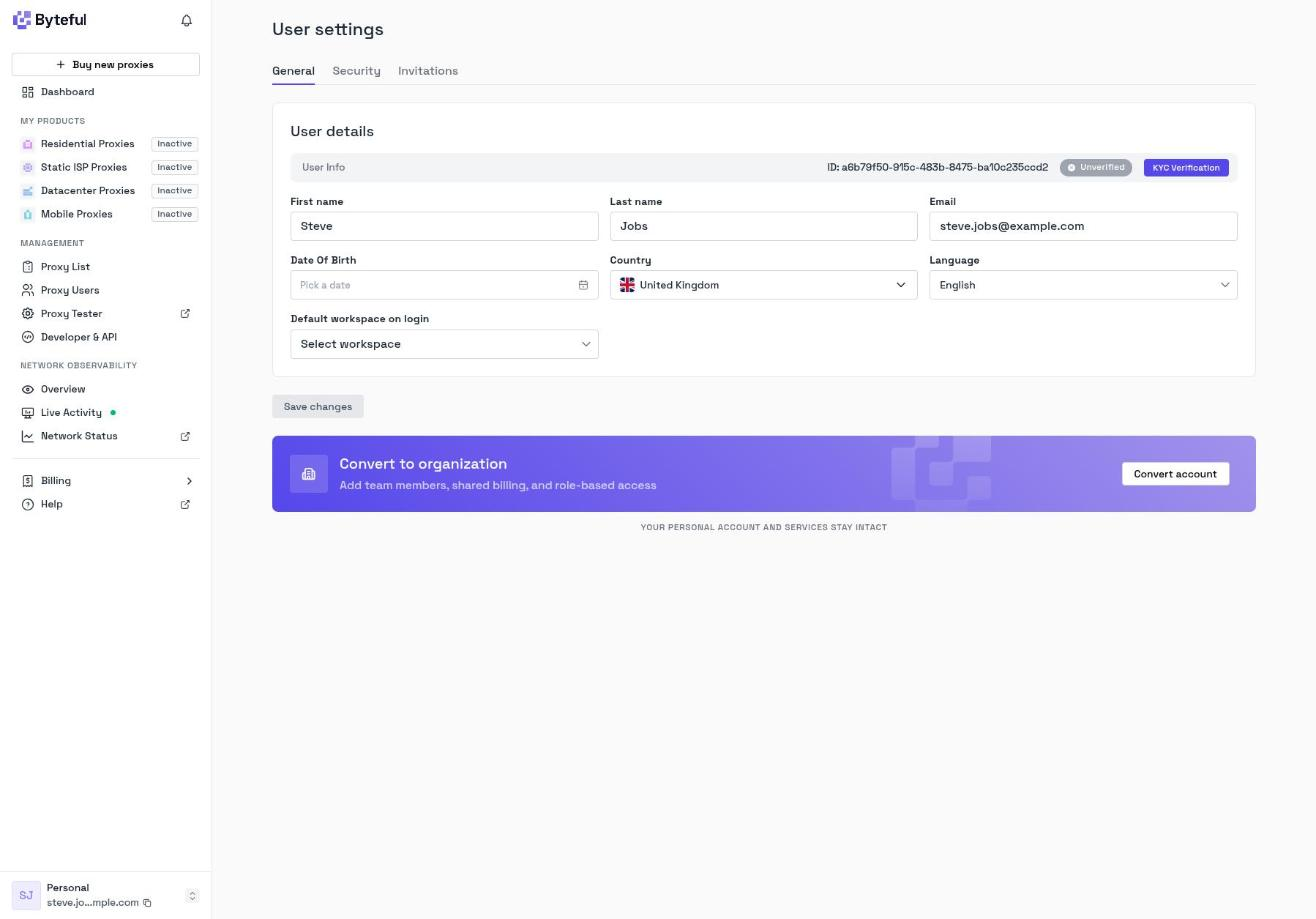The width and height of the screenshot is (1316, 919).
Task: Click the Residential Proxies icon
Action: click(28, 144)
